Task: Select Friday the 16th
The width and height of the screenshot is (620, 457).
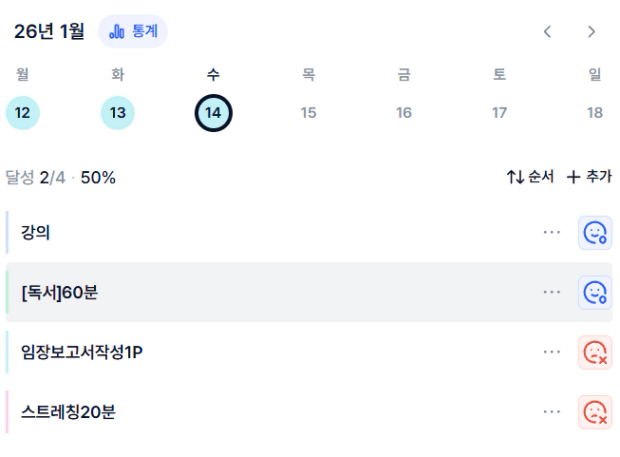Action: point(403,113)
